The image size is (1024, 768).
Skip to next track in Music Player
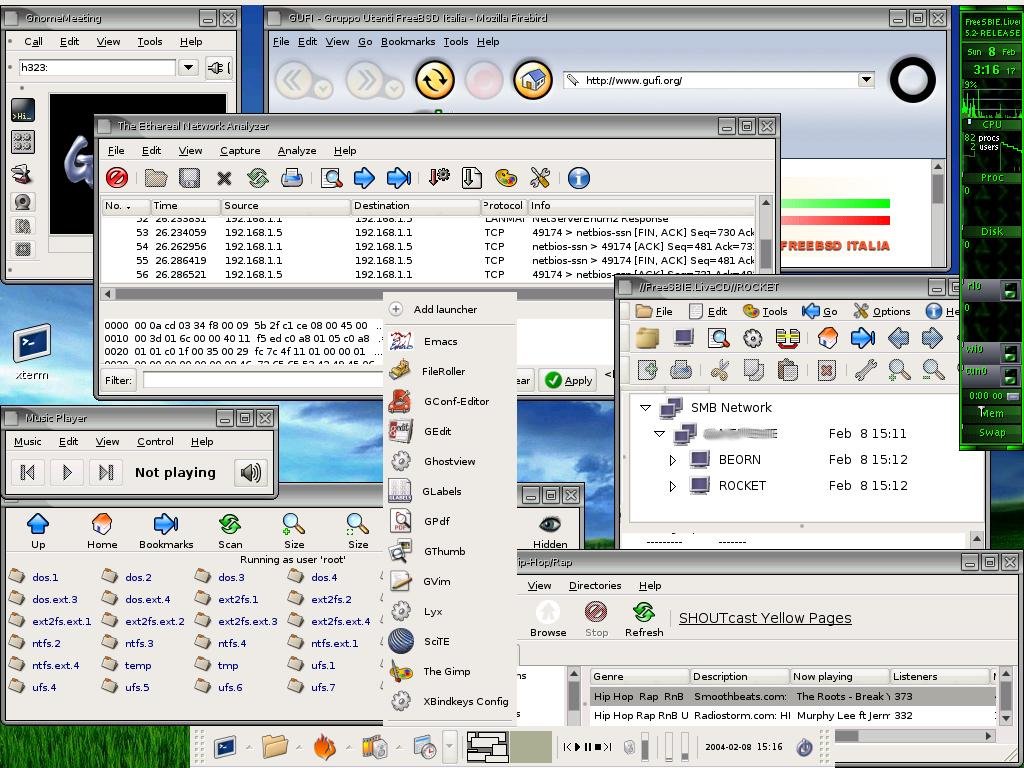tap(106, 472)
